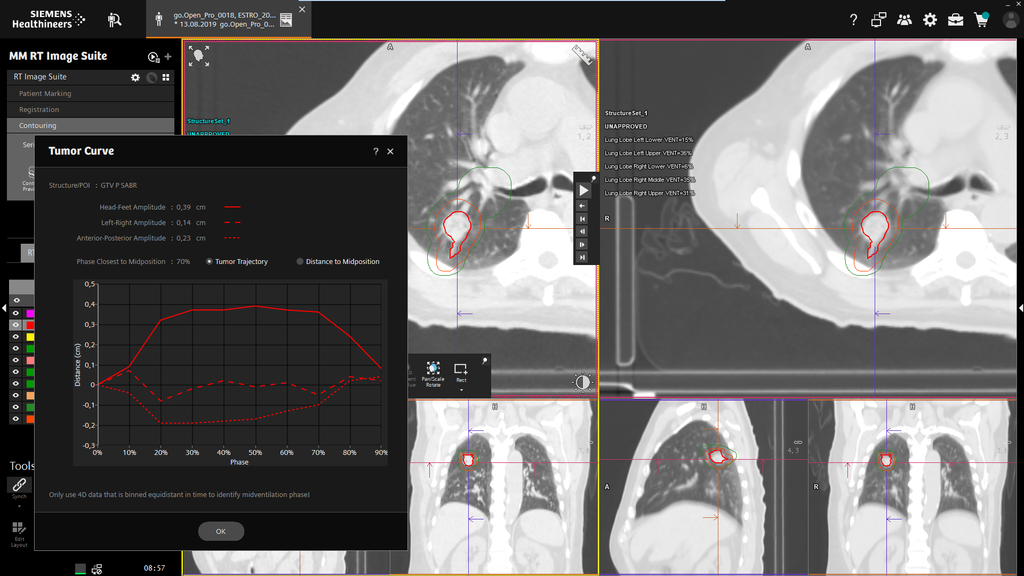Click the multi-monitor layout icon in the top bar

point(879,19)
